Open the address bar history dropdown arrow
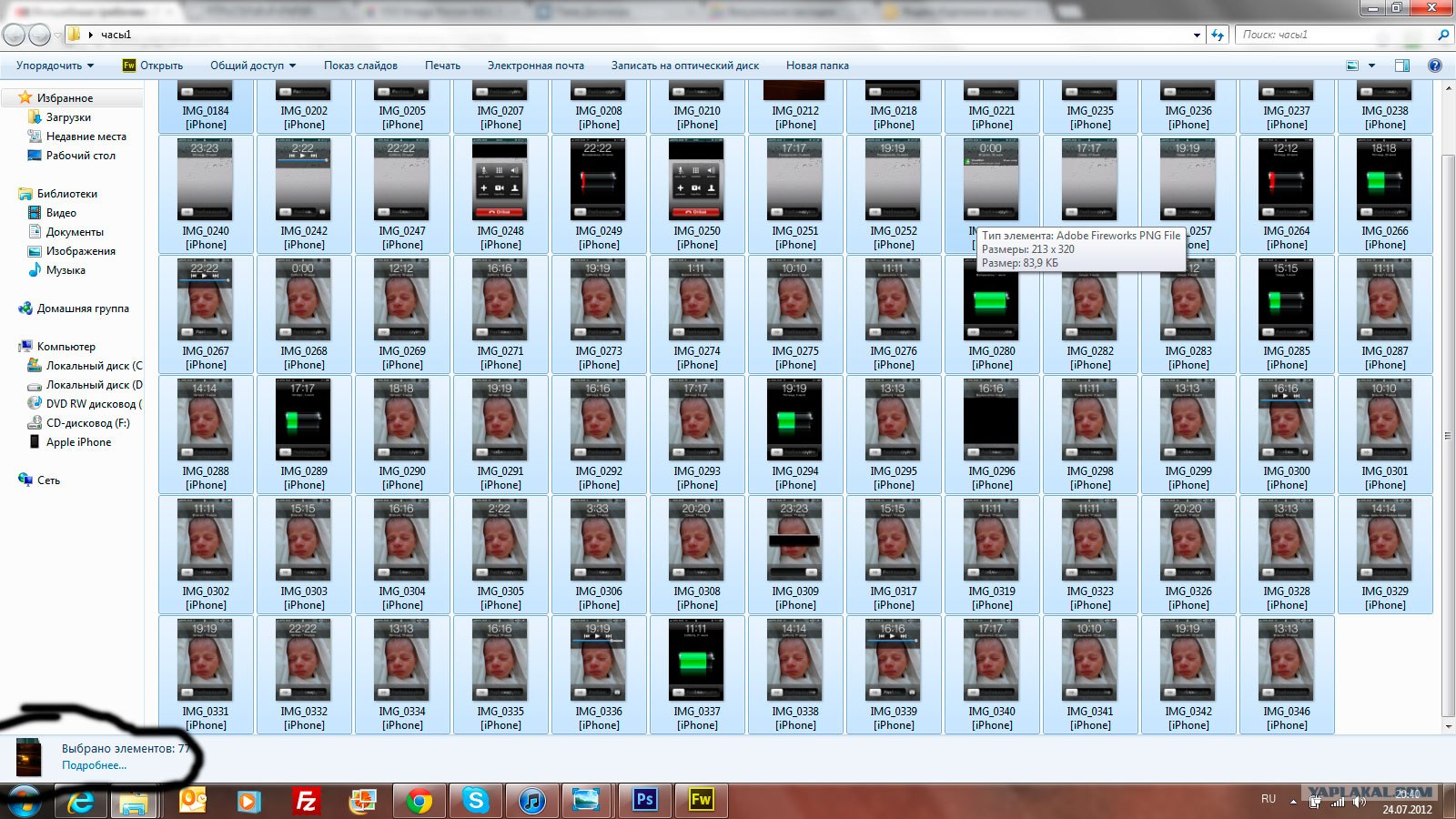The width and height of the screenshot is (1456, 819). click(x=1197, y=35)
